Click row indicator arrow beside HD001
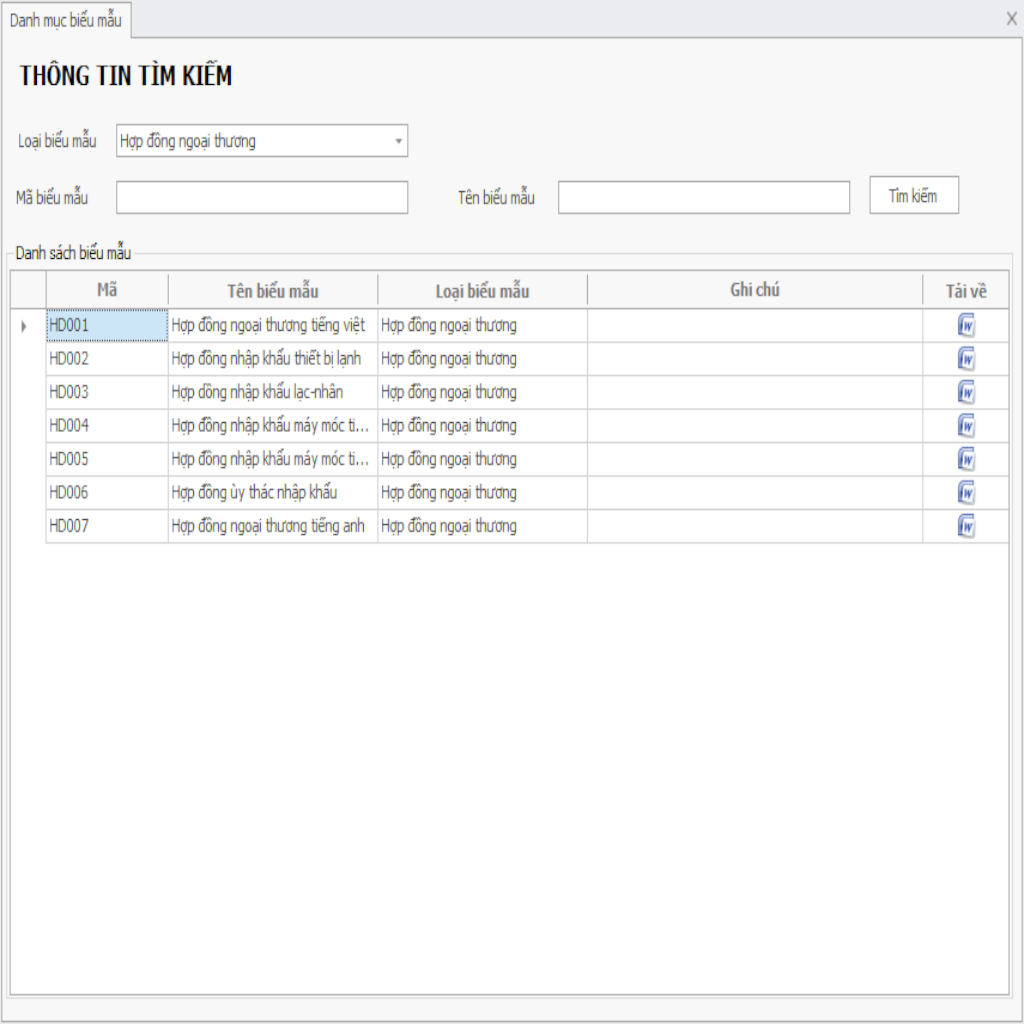1024x1024 pixels. coord(24,326)
